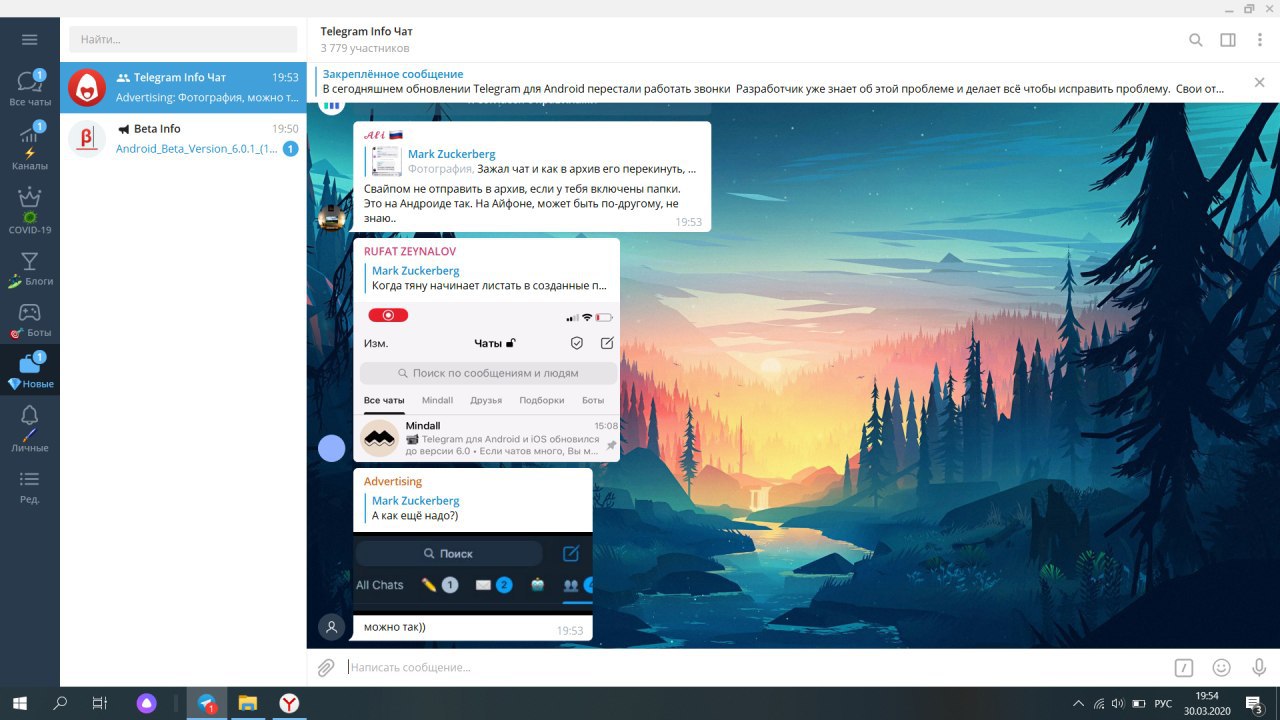Expand hidden system tray icons
Image resolution: width=1280 pixels, height=720 pixels.
click(1078, 704)
